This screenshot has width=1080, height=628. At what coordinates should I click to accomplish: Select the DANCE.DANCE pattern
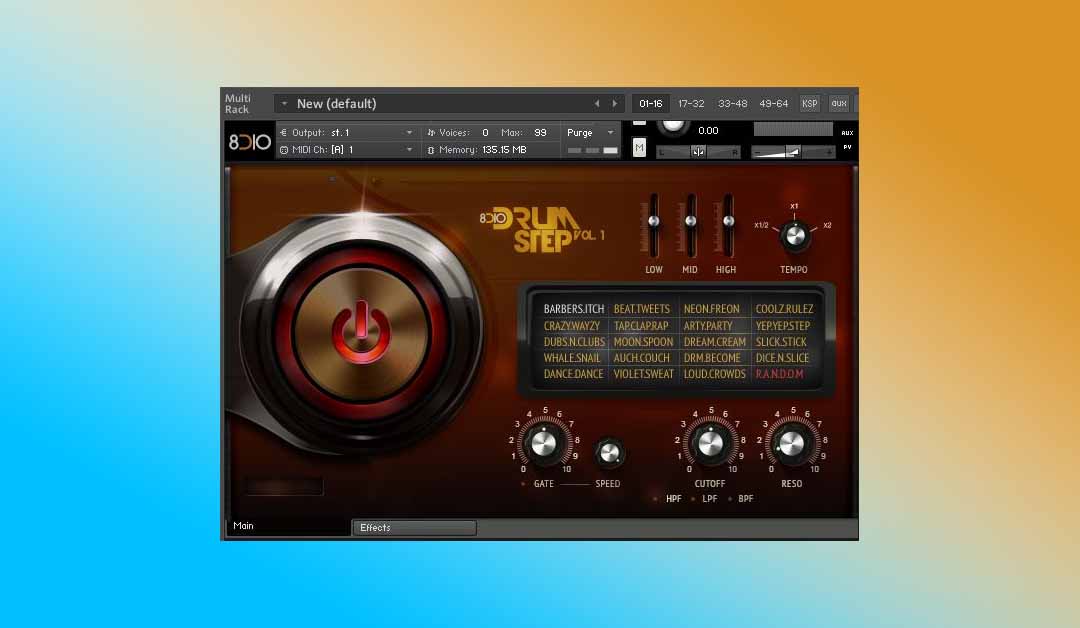coord(573,374)
